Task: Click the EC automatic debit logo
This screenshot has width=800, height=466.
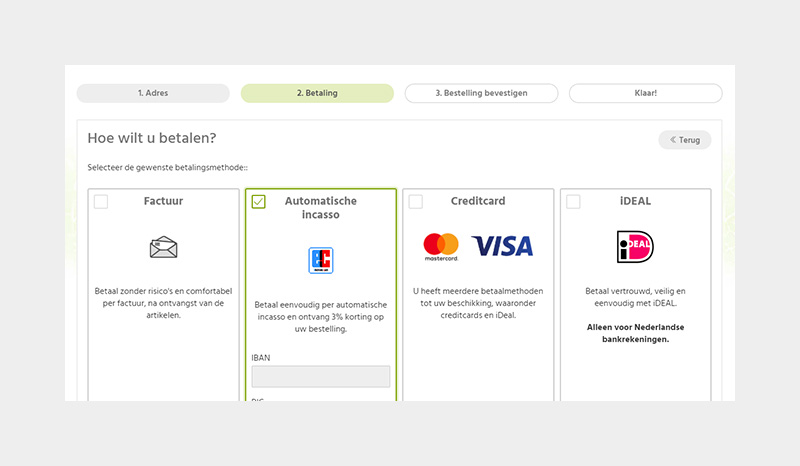Action: pos(321,260)
